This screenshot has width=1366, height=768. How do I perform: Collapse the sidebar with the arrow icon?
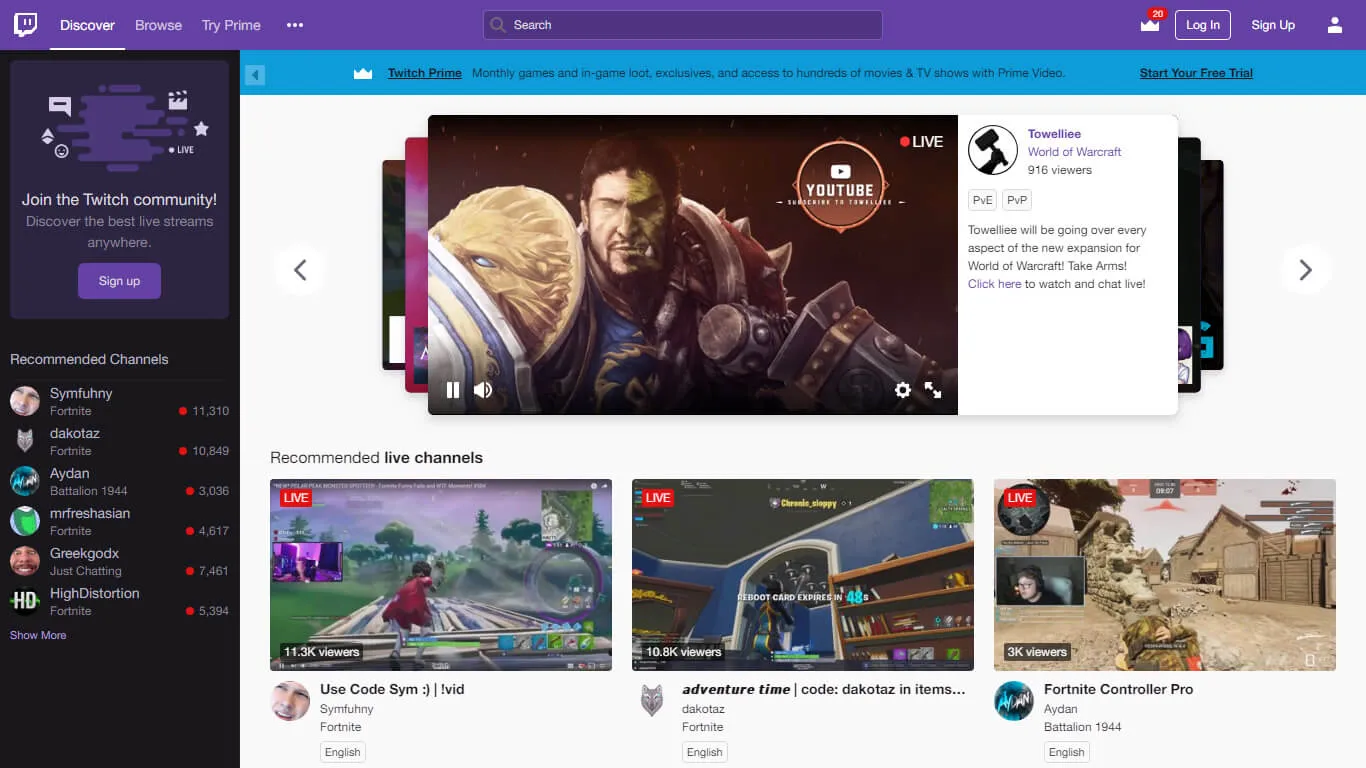tap(255, 75)
